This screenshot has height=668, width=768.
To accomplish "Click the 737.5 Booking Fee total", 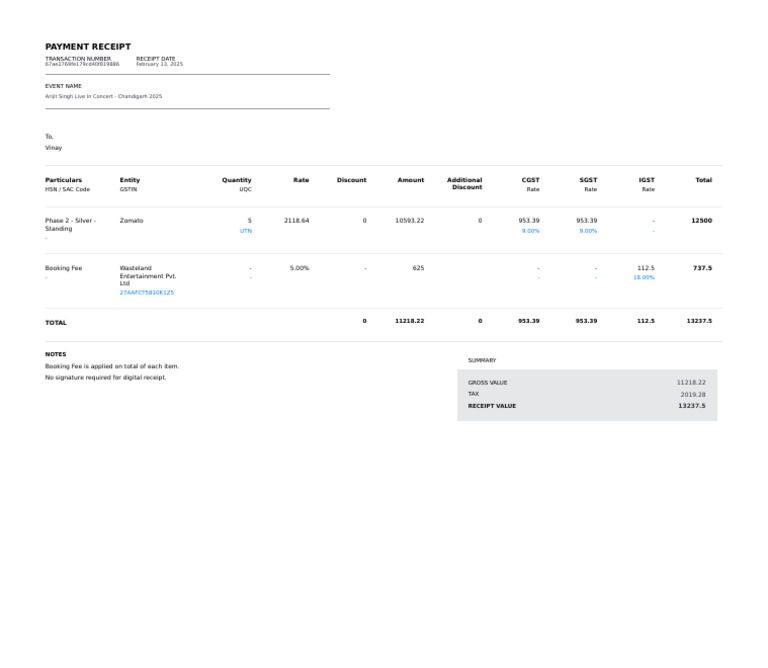I will click(x=702, y=268).
